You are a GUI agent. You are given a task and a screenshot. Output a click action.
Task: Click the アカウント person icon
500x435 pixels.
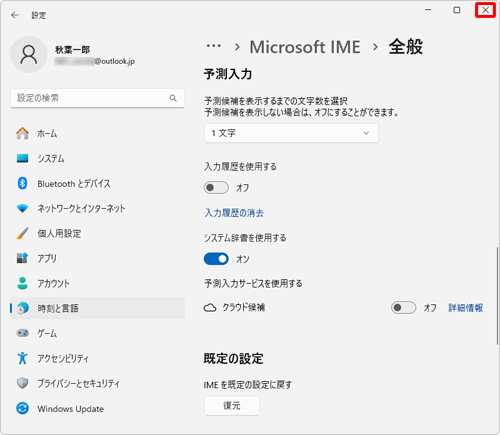point(22,283)
